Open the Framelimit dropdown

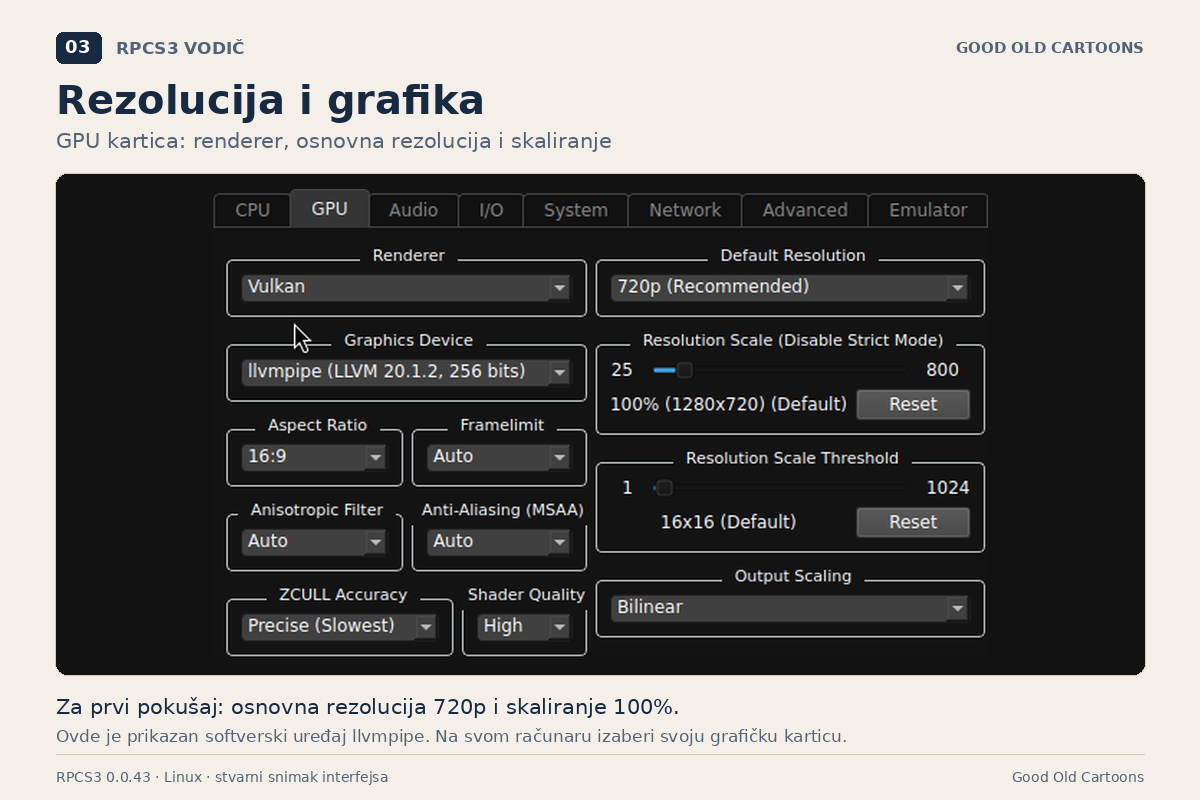coord(499,457)
